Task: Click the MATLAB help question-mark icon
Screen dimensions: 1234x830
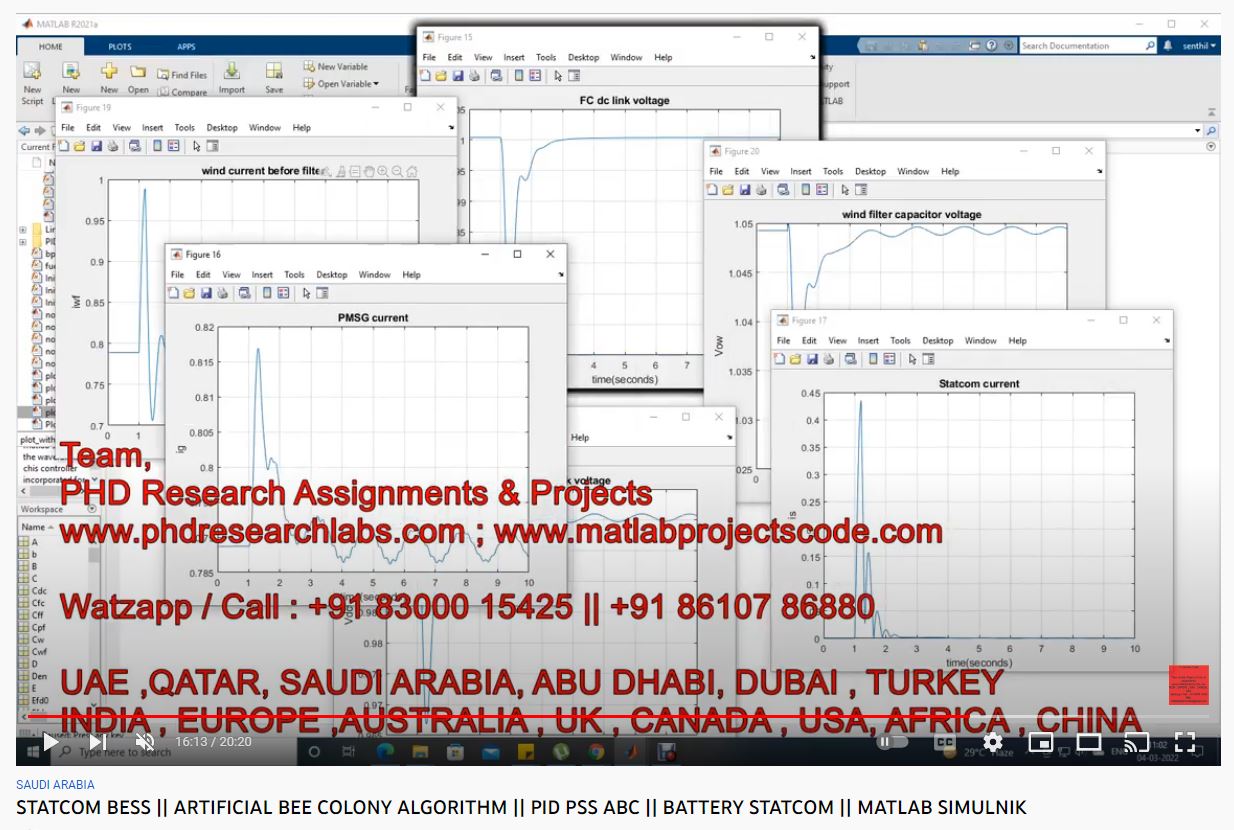Action: (991, 46)
